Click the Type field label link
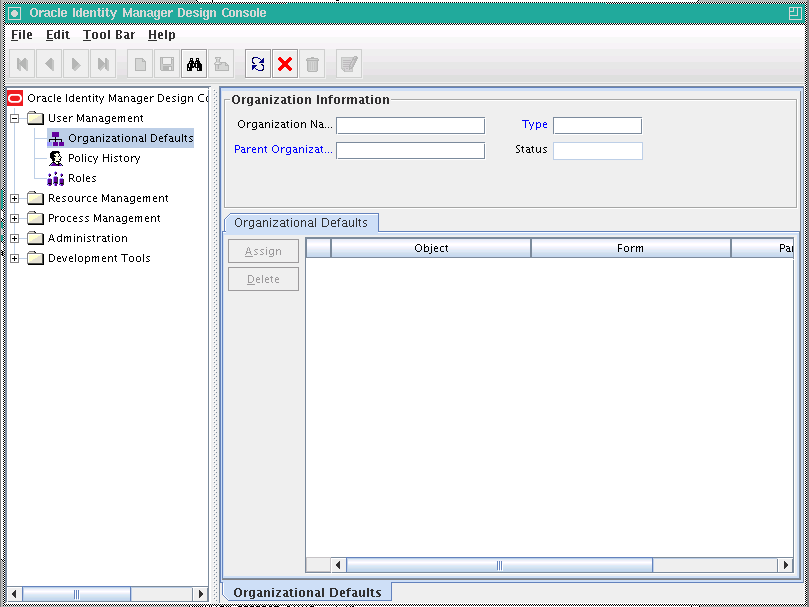 (534, 125)
